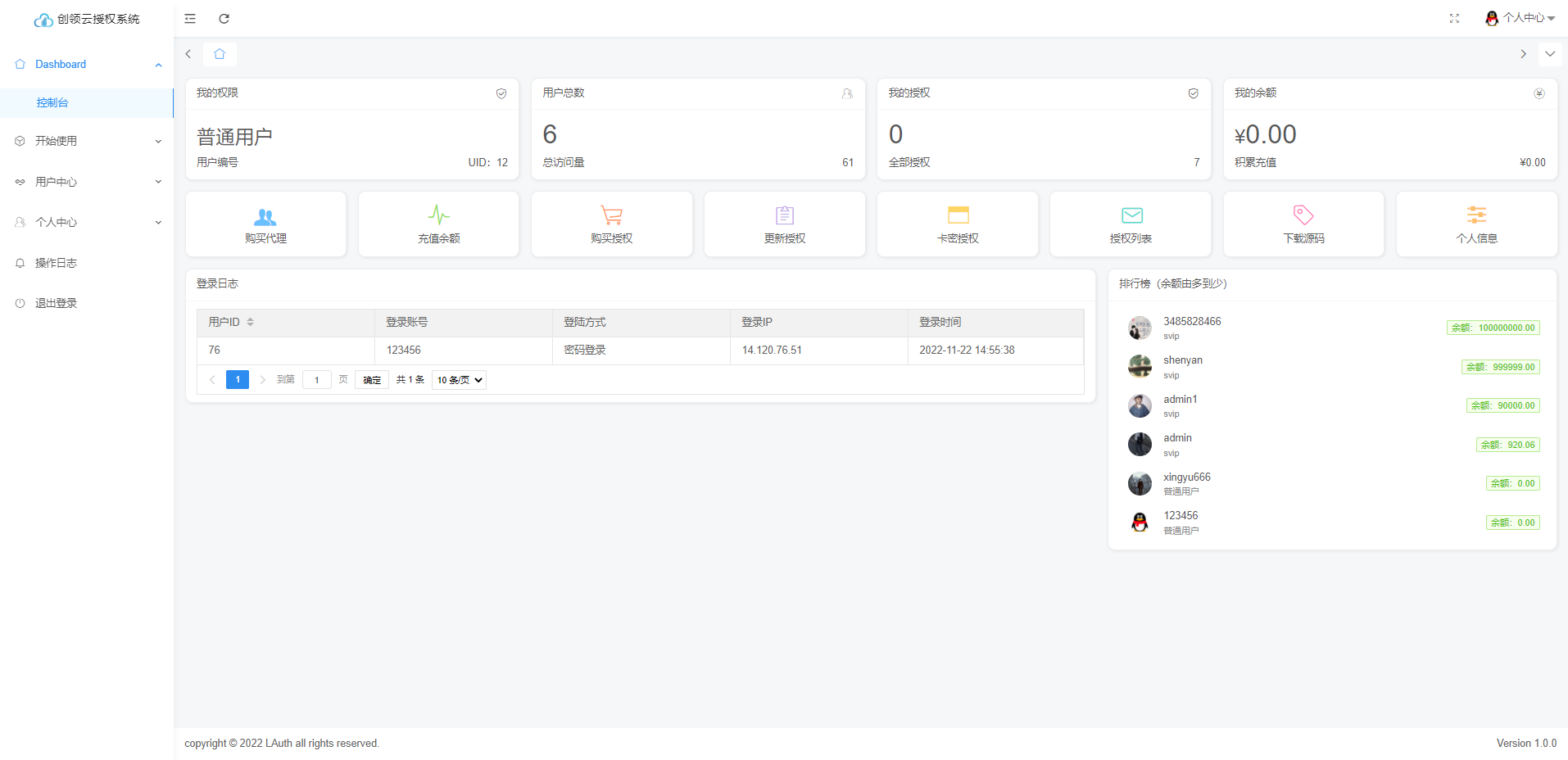Click the refresh icon in top bar
1568x760 pixels.
[x=224, y=19]
